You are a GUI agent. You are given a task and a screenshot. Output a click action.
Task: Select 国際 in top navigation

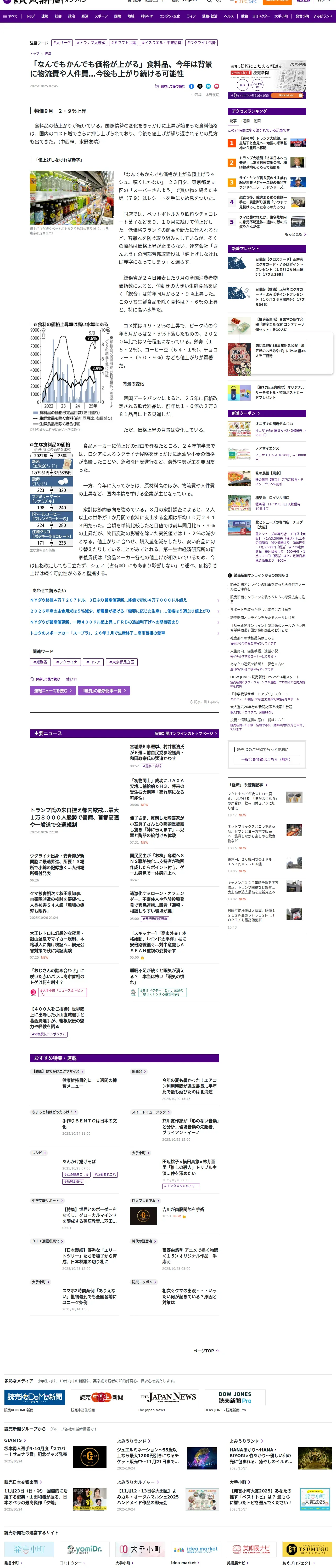(x=118, y=16)
